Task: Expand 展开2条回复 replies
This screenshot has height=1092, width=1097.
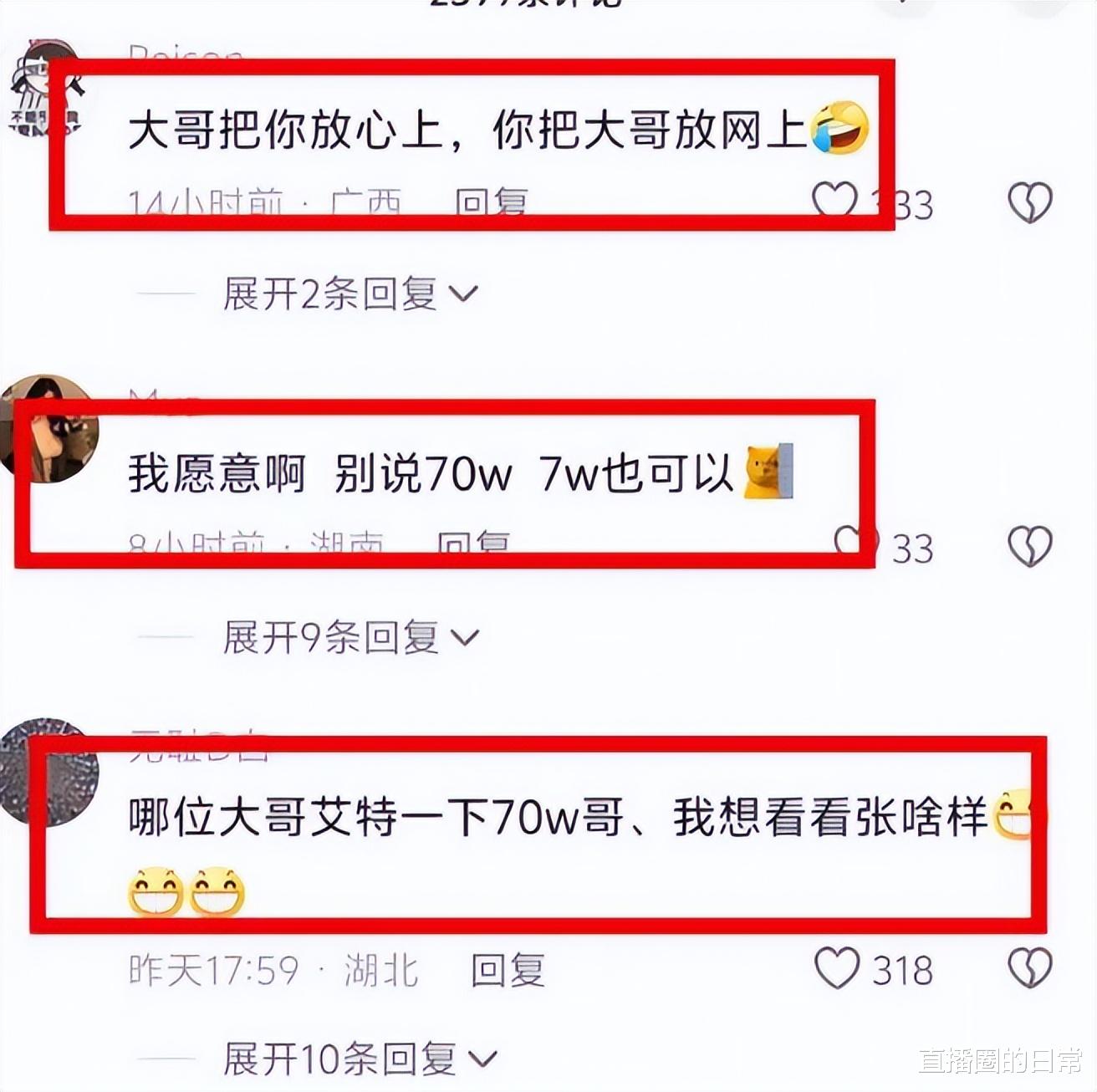Action: click(351, 294)
